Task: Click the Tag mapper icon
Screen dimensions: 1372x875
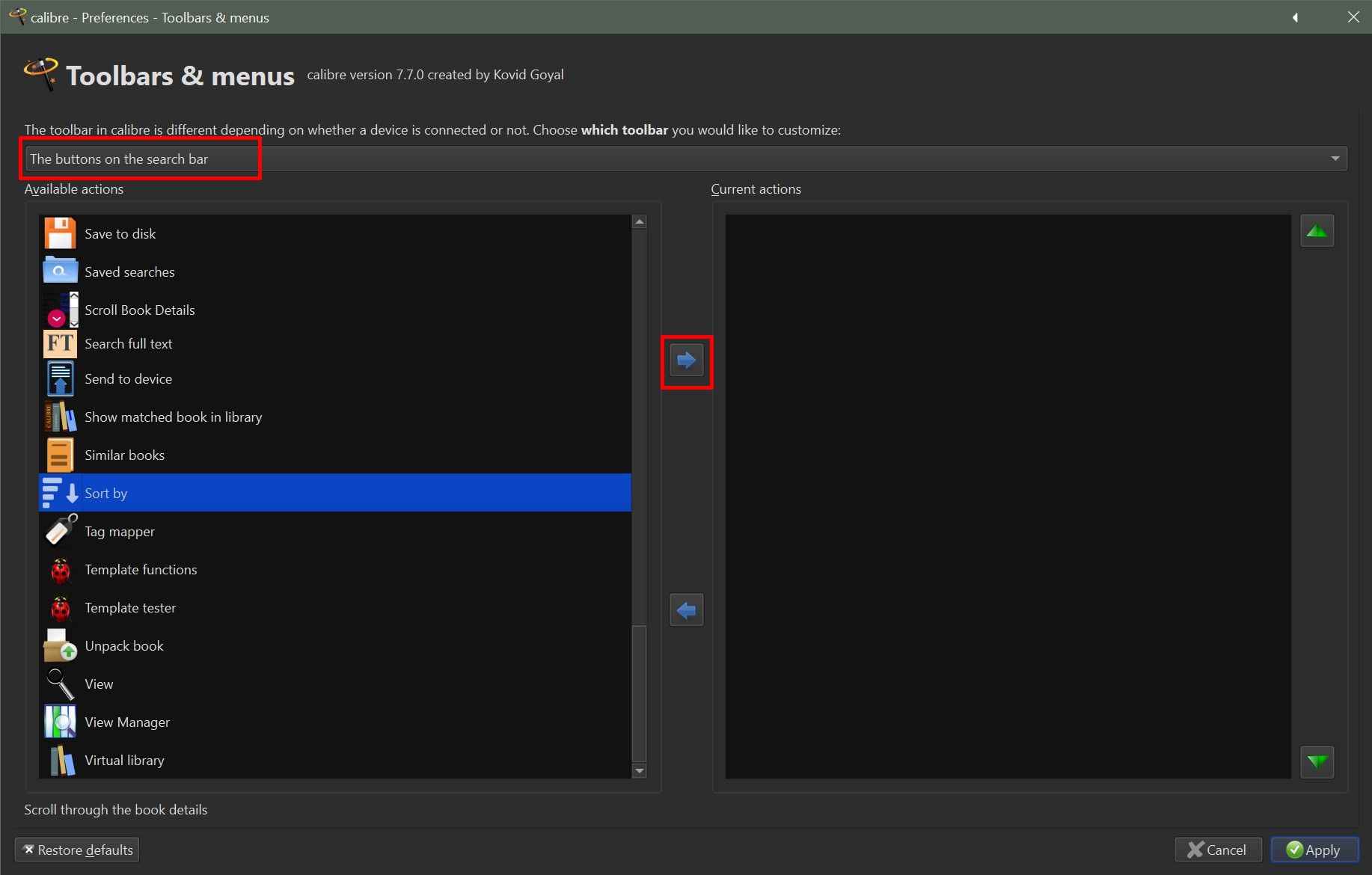Action: click(x=60, y=531)
